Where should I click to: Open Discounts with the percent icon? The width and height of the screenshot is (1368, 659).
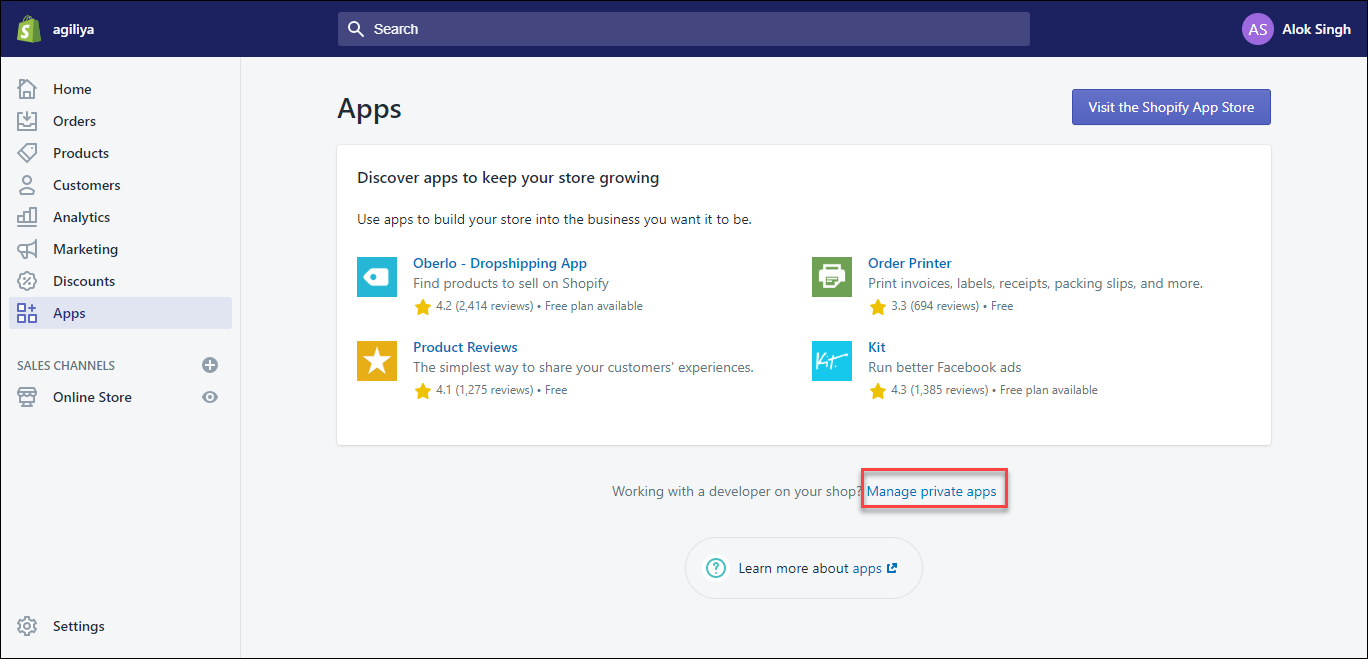tap(28, 280)
